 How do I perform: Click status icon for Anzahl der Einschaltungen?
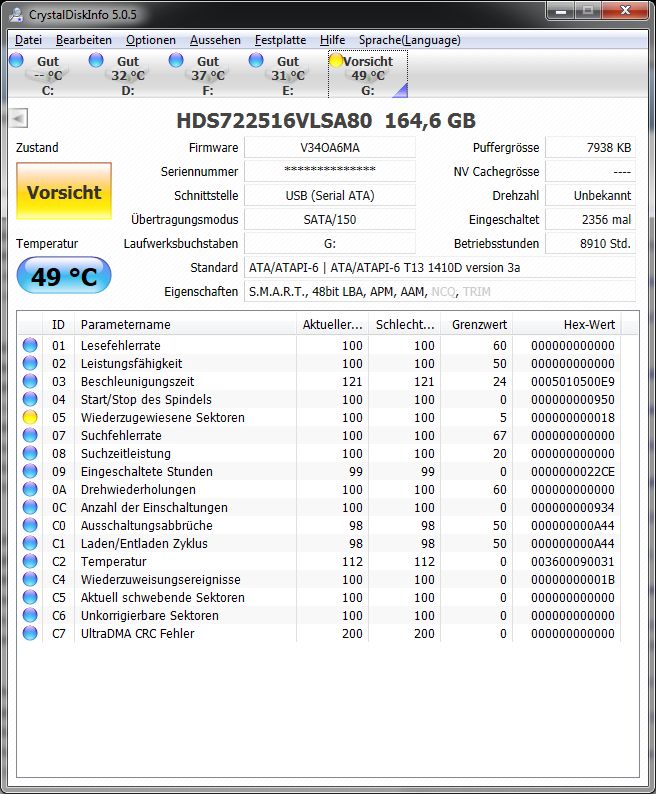click(30, 507)
